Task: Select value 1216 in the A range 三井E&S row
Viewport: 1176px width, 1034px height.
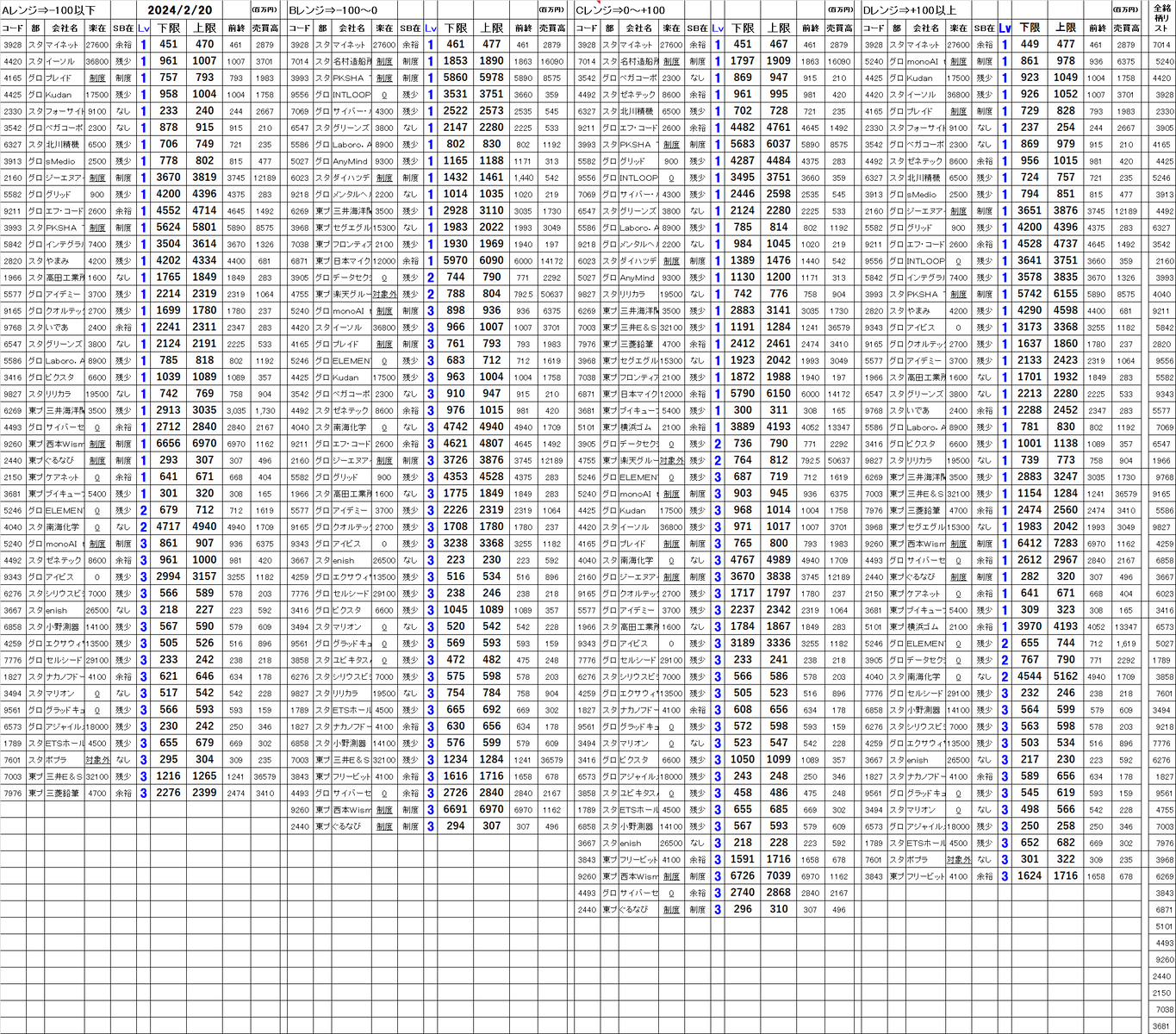Action: [169, 776]
